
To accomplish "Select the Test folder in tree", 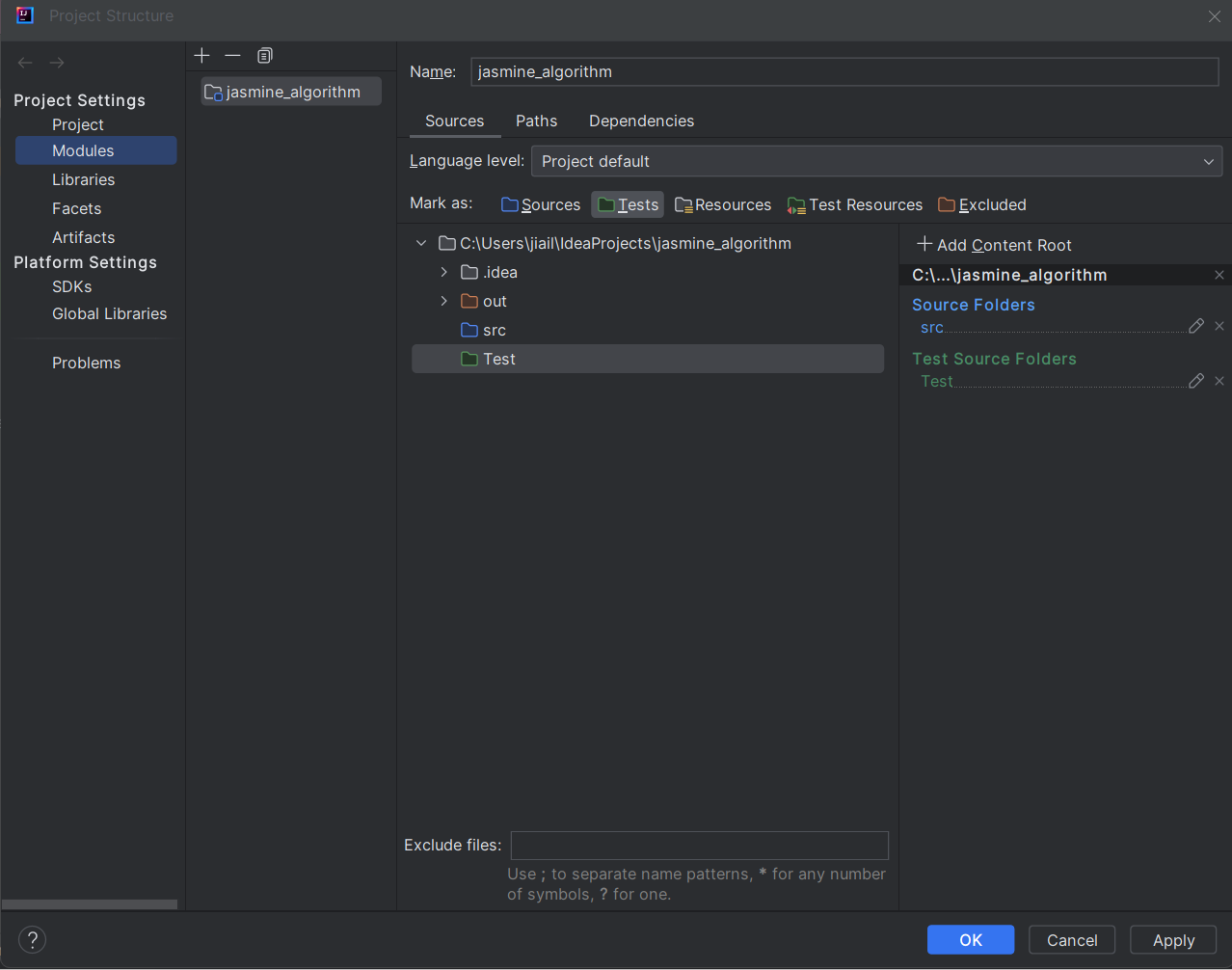I will tap(648, 359).
